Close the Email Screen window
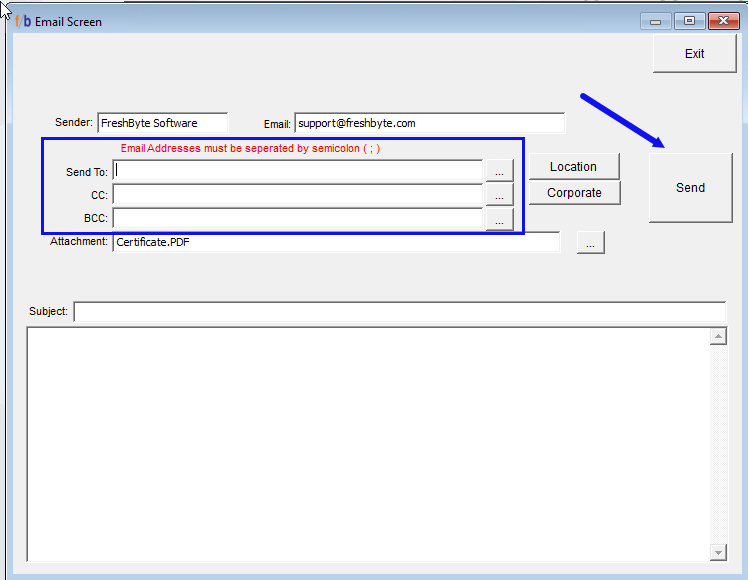The image size is (748, 580). 722,21
